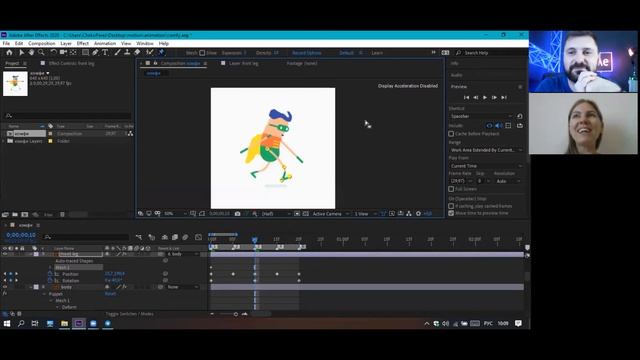This screenshot has height=360, width=640.
Task: Select the Hand tool
Action: [x=31, y=52]
